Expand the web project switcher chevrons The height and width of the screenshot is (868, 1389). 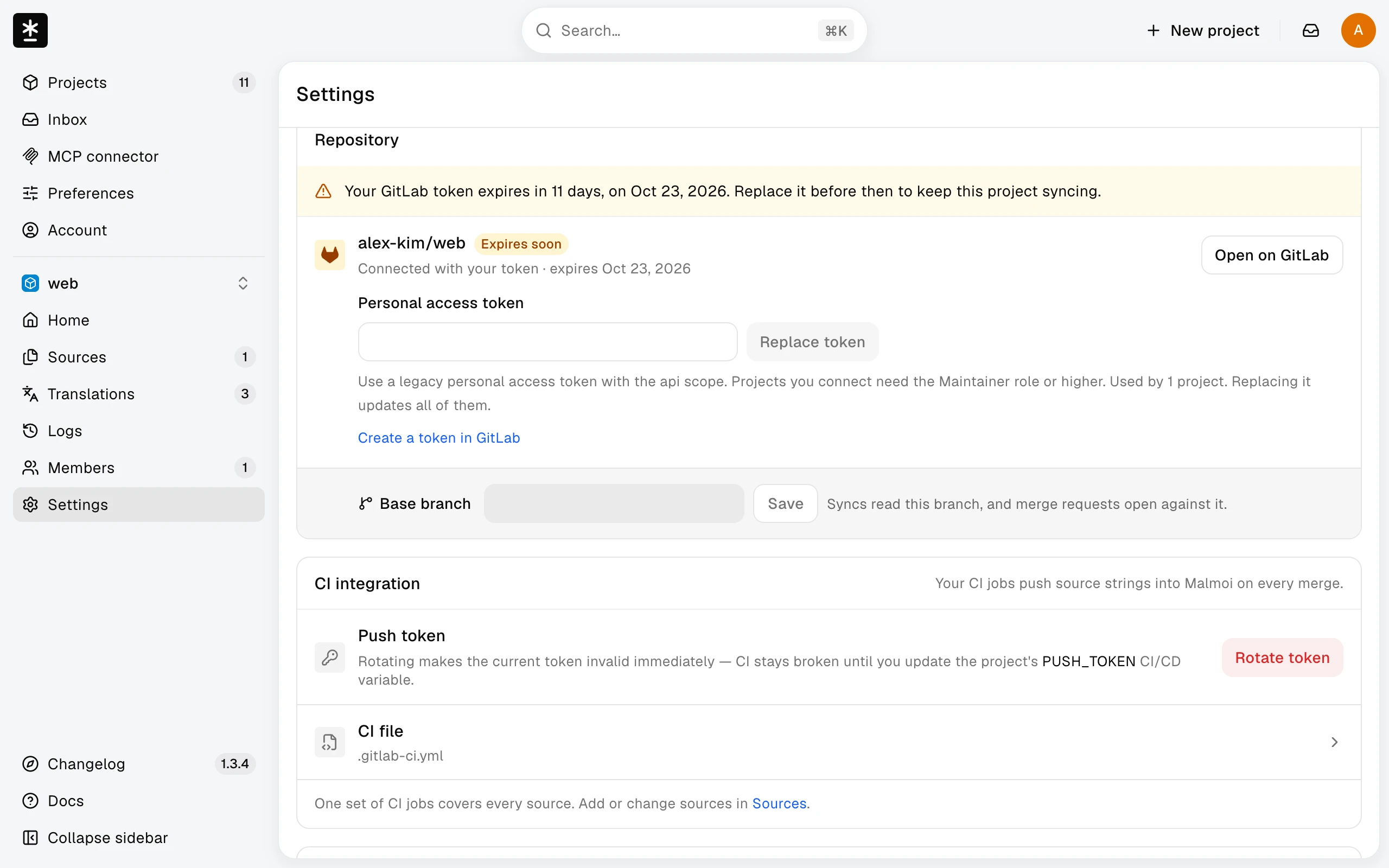[243, 283]
